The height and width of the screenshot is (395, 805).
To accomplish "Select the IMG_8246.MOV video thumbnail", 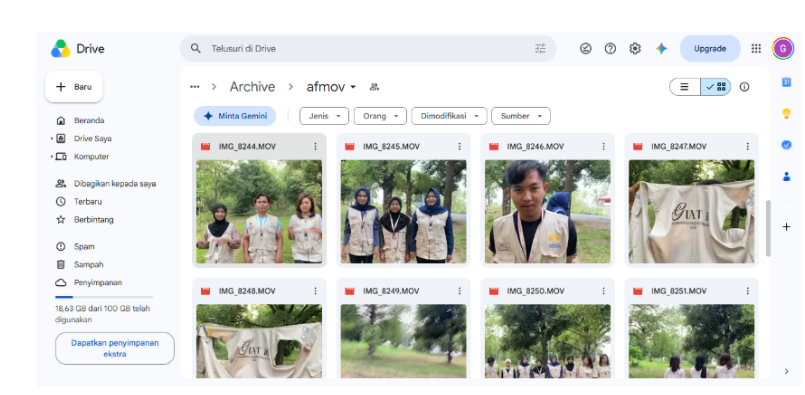I will [548, 212].
